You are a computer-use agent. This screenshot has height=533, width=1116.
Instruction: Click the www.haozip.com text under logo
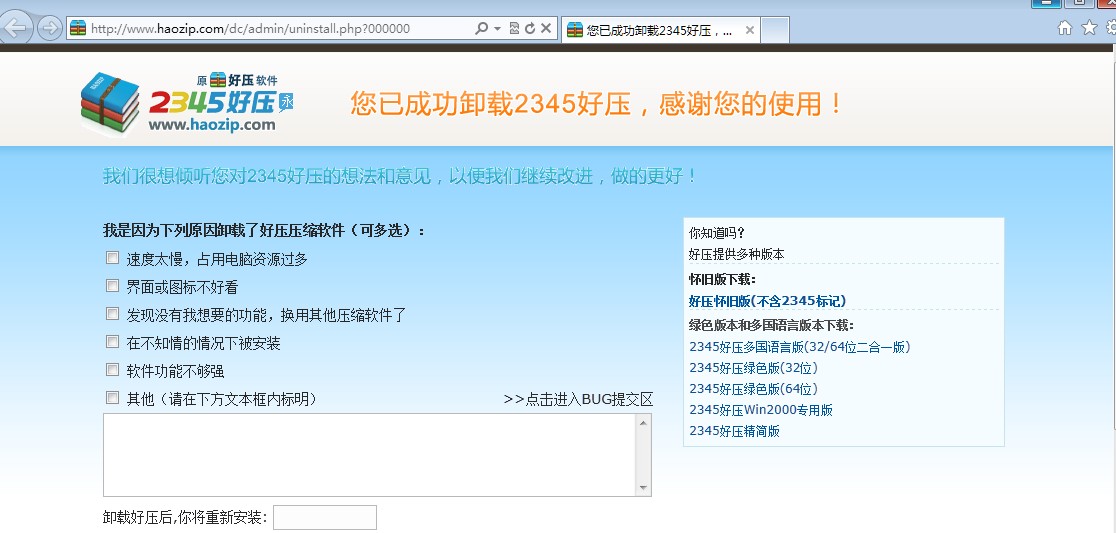[x=211, y=125]
